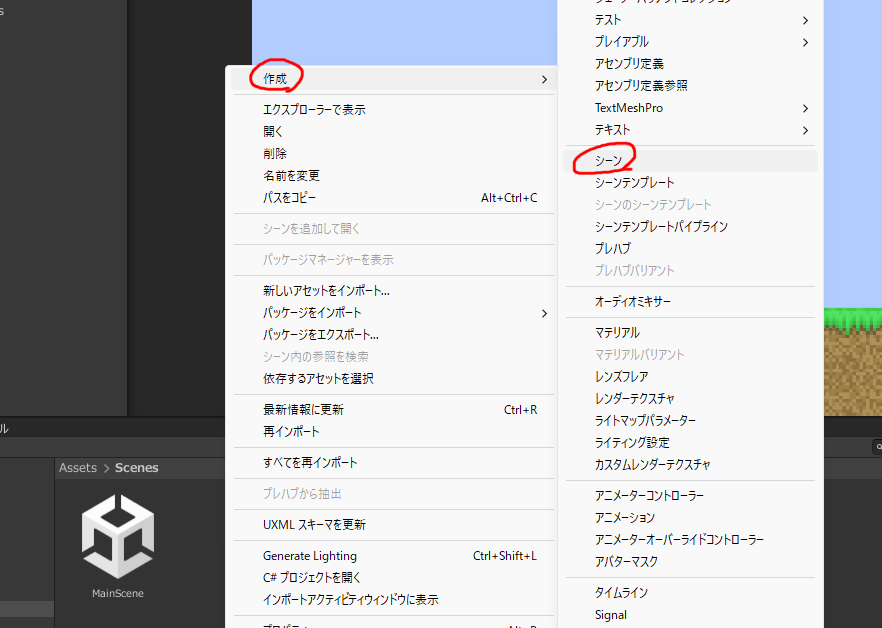
Task: Click アバターマスク entry
Action: click(690, 562)
